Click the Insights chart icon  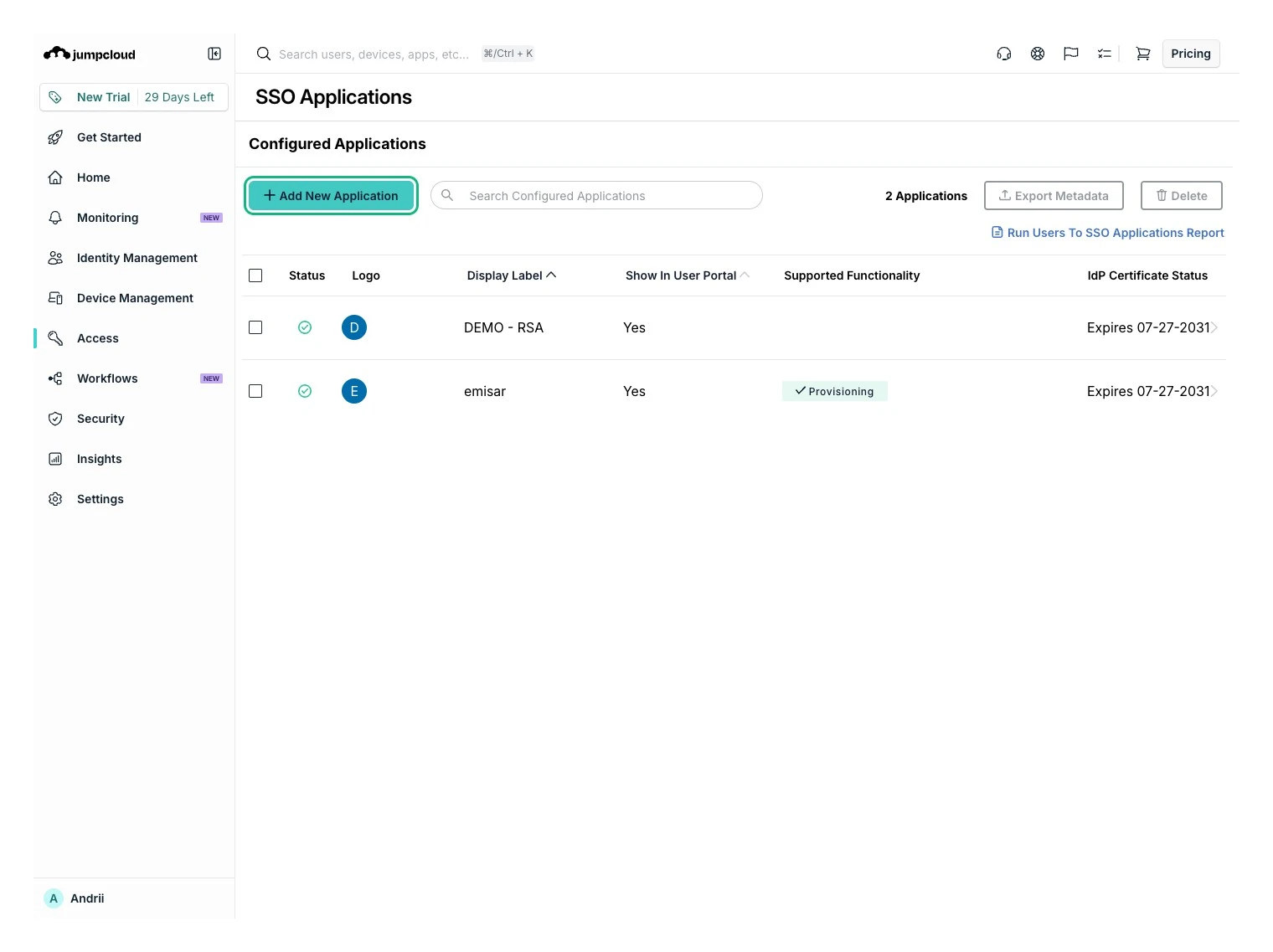pyautogui.click(x=55, y=459)
